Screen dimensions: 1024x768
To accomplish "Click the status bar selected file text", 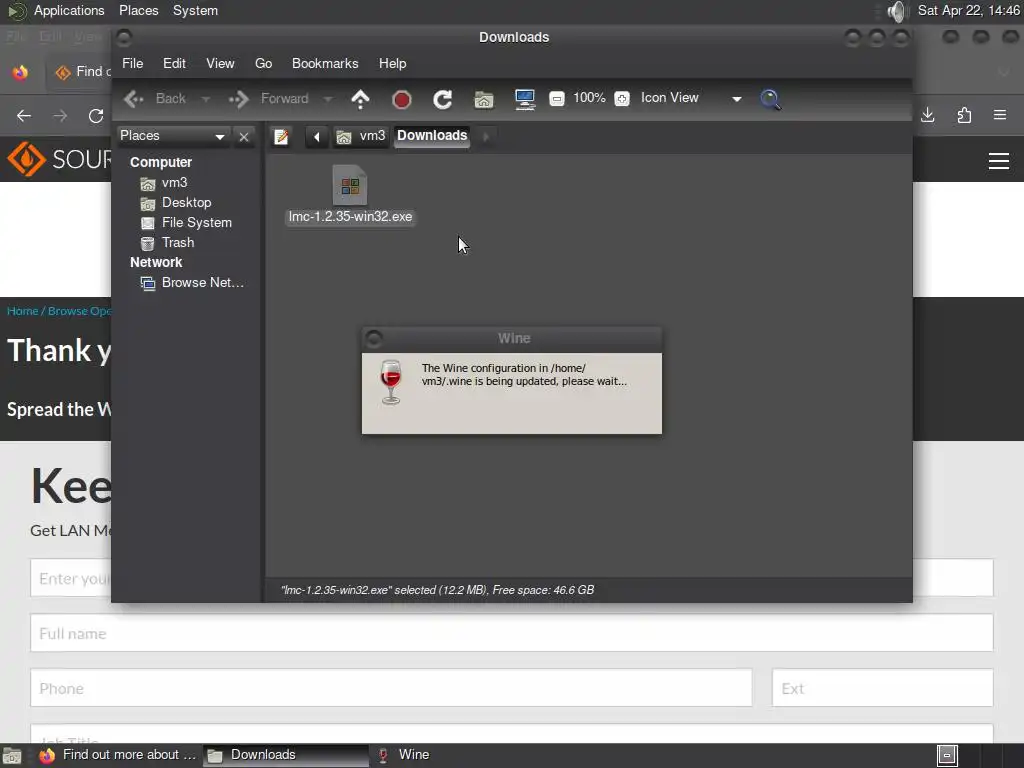I will pyautogui.click(x=437, y=590).
